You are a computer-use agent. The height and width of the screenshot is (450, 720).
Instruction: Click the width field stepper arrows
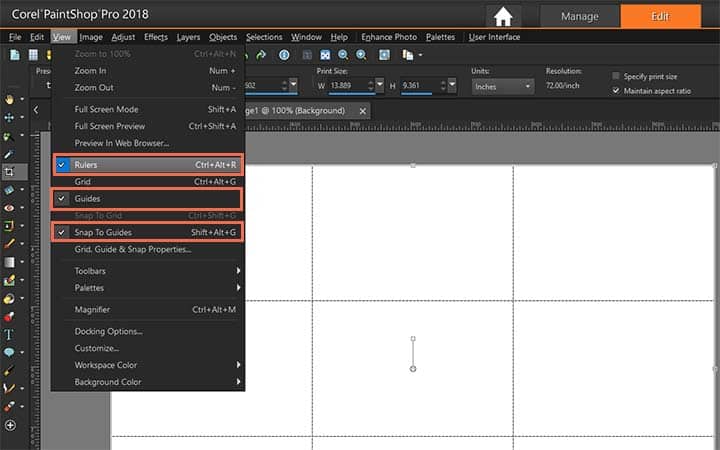[x=371, y=85]
